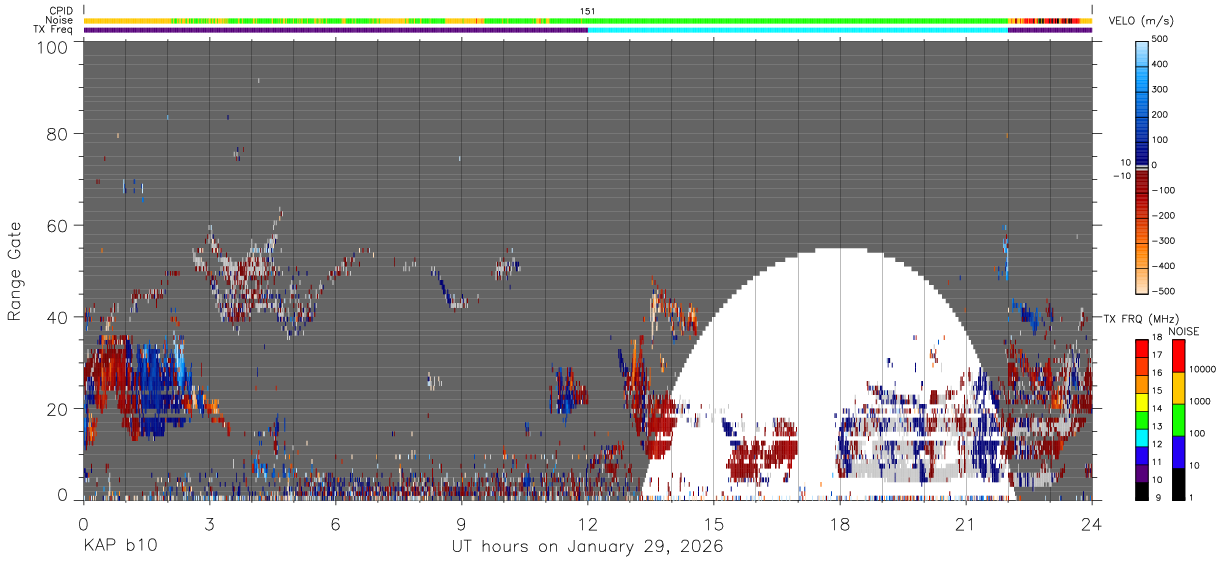The height and width of the screenshot is (567, 1228).
Task: Click the Noise row label
Action: [59, 20]
